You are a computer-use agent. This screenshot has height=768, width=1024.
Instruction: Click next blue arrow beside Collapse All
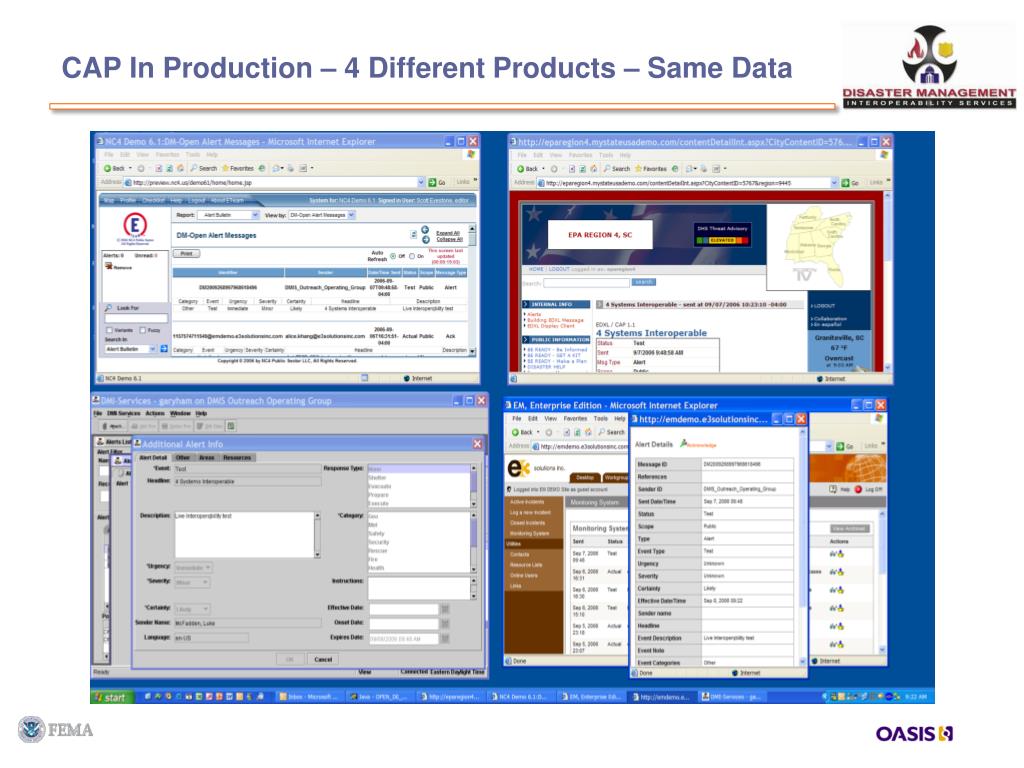tap(425, 240)
